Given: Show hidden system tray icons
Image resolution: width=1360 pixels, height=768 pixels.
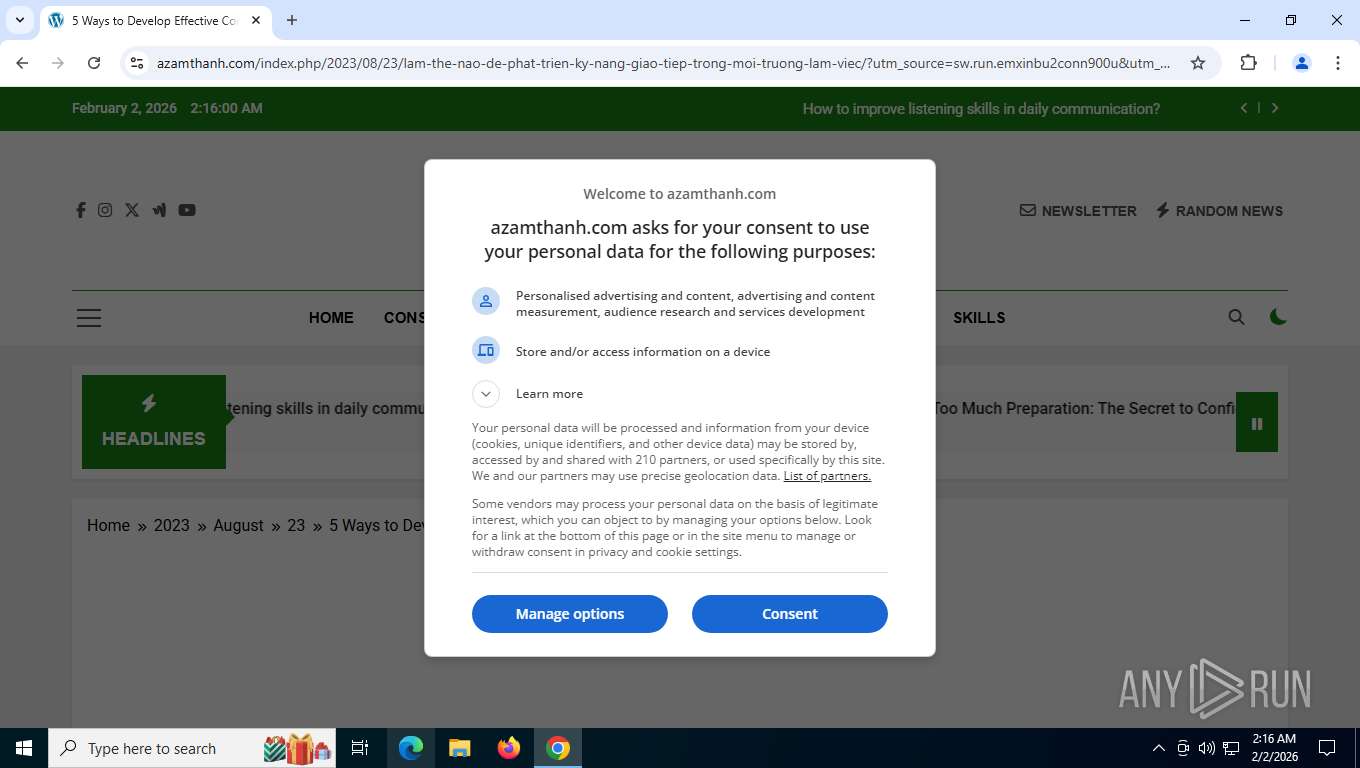Looking at the screenshot, I should (1159, 748).
